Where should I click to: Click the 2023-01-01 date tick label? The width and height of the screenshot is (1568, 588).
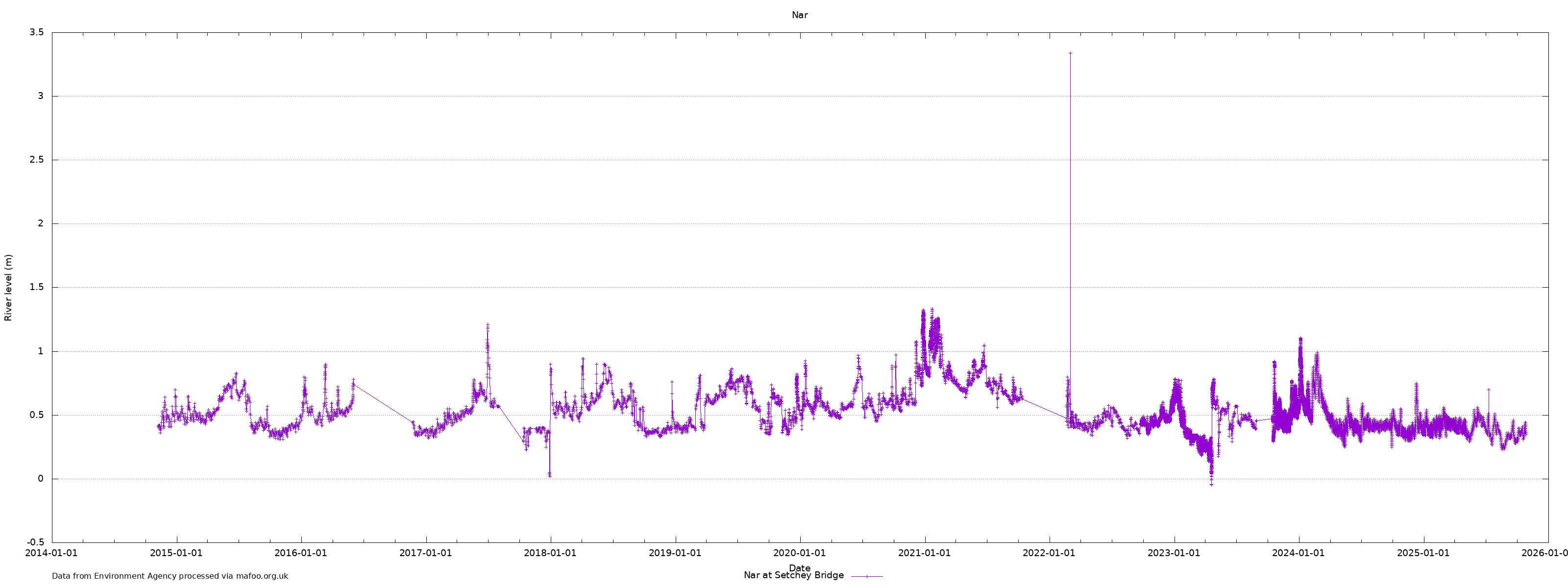coord(1174,553)
